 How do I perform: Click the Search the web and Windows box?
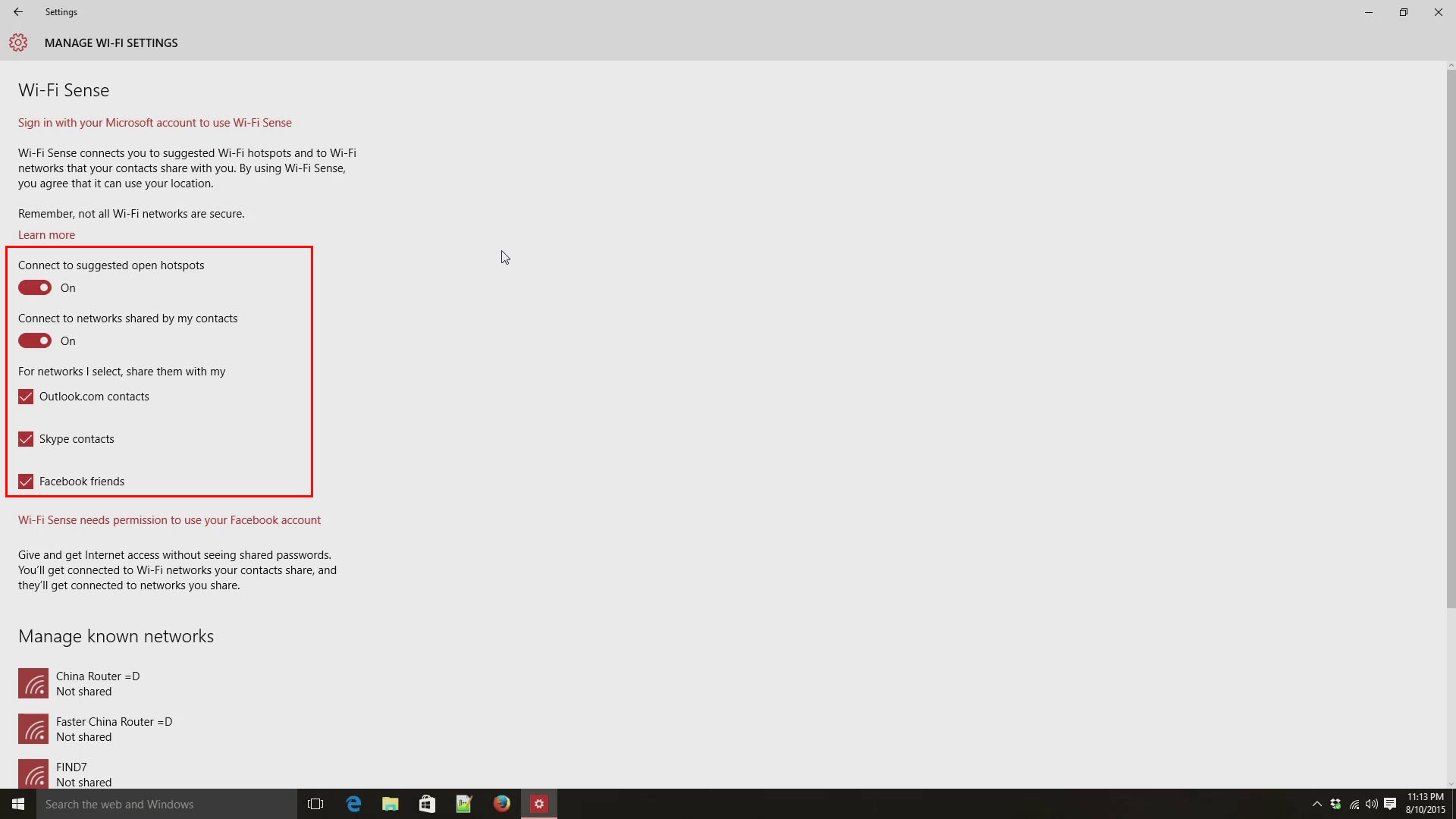point(167,804)
